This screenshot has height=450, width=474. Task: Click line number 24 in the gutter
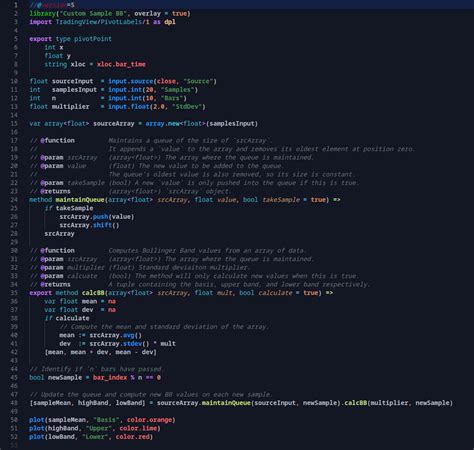(x=14, y=200)
